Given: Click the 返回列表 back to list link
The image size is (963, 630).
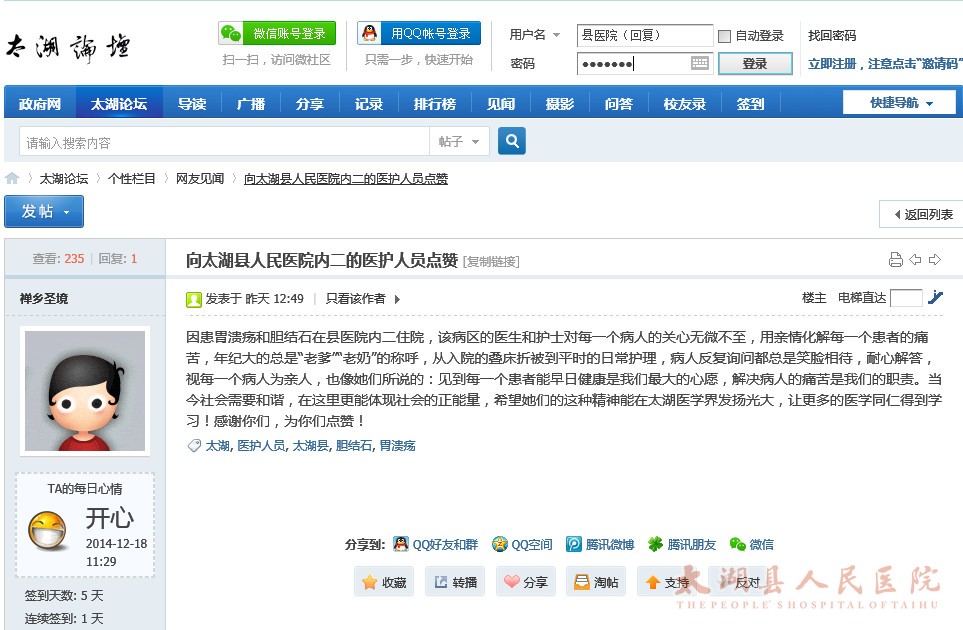Looking at the screenshot, I should (x=920, y=214).
